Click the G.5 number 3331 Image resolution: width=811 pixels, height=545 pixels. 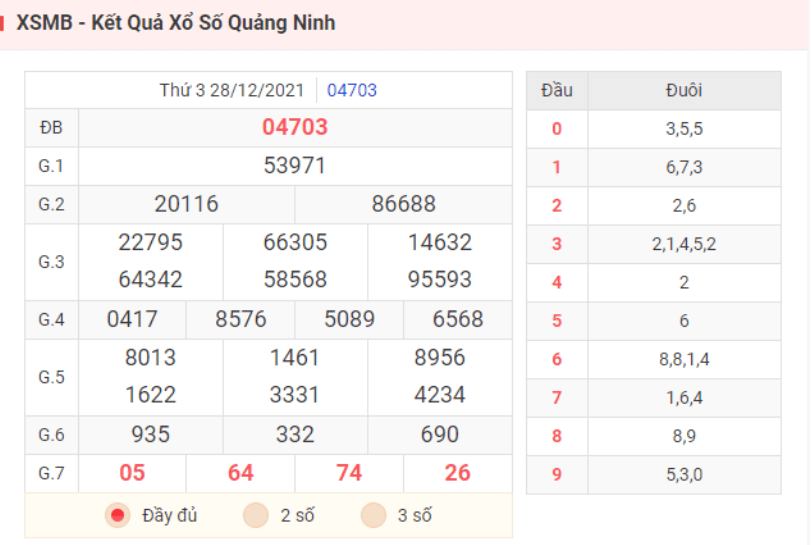point(295,395)
